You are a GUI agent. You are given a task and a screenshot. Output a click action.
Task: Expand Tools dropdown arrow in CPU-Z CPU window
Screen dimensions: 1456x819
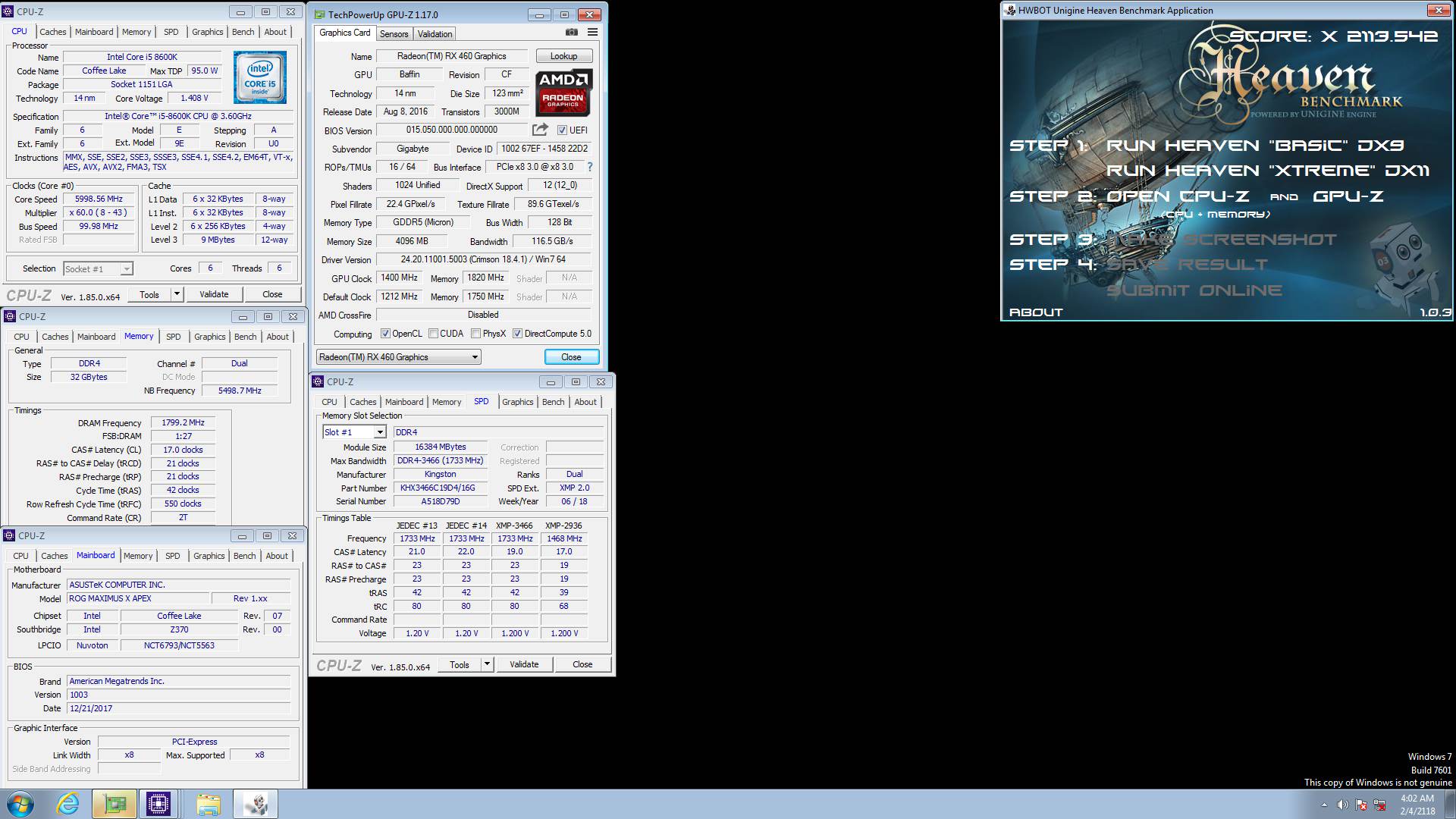click(177, 294)
